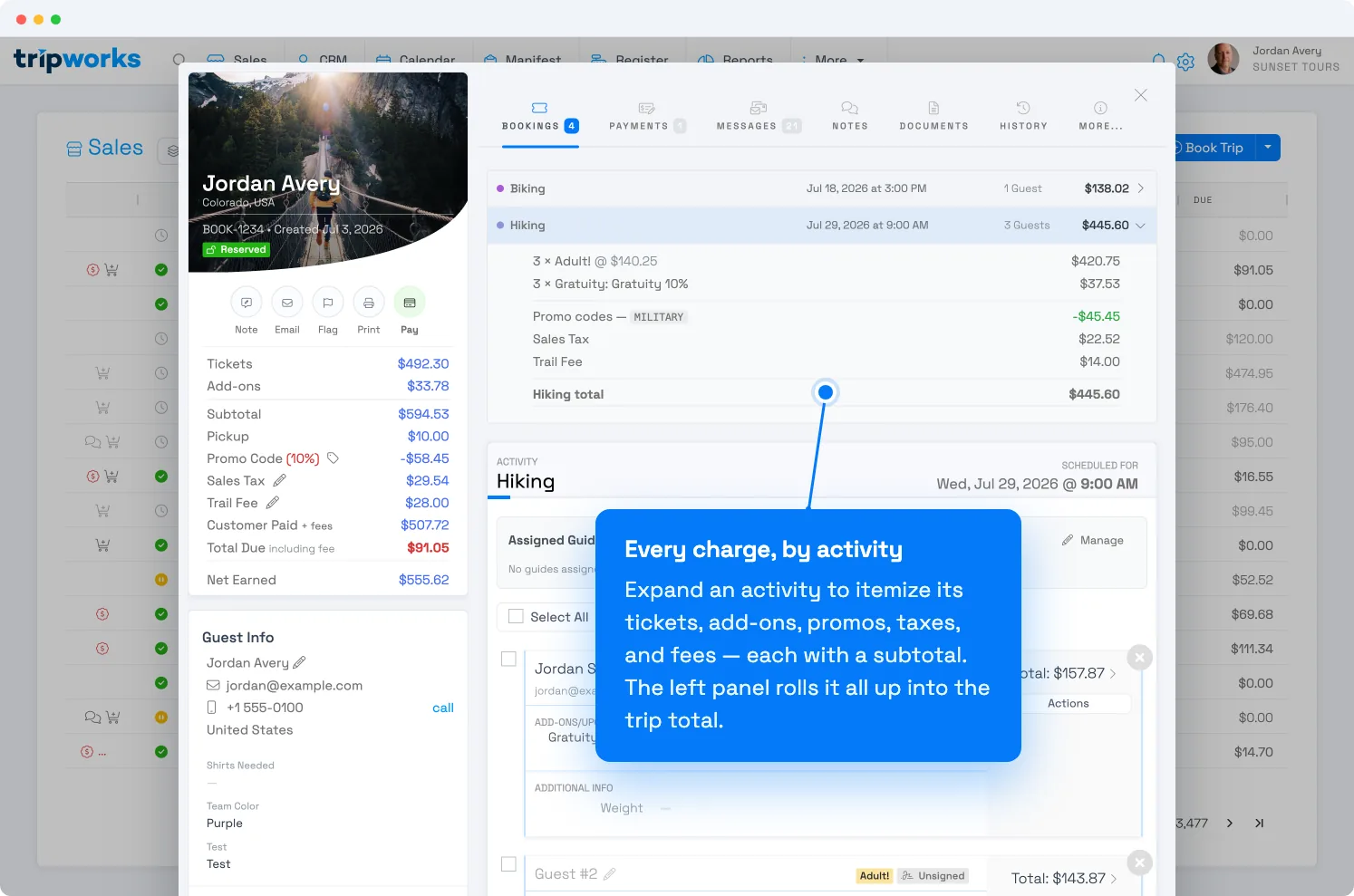Click the call link next to phone number
This screenshot has width=1354, height=896.
(x=443, y=708)
